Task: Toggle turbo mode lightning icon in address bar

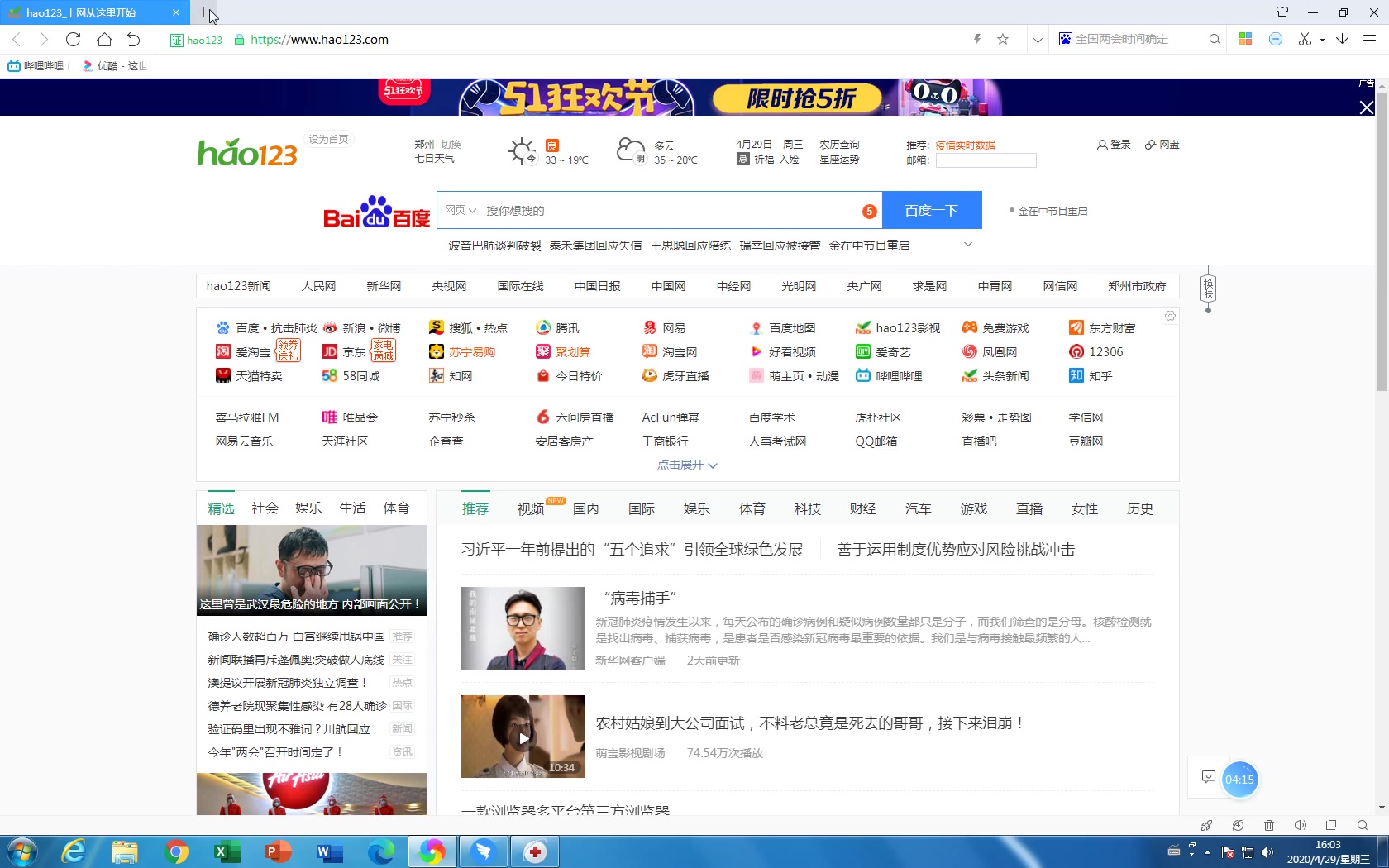Action: click(x=976, y=39)
